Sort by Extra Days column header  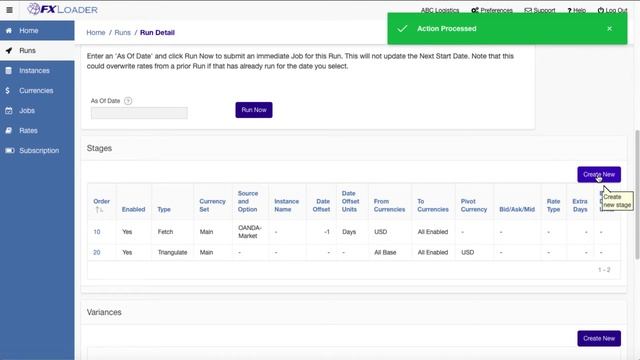(580, 205)
